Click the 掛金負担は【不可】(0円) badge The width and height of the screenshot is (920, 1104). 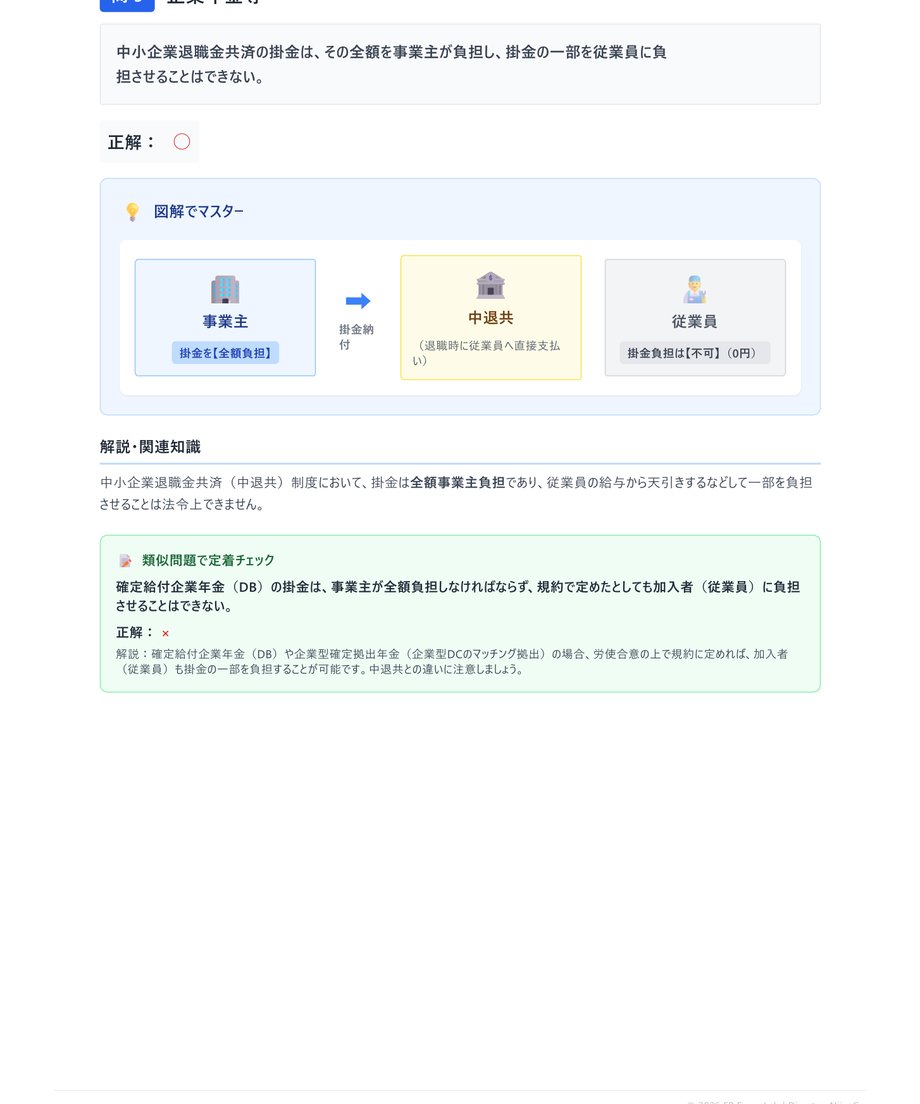695,353
